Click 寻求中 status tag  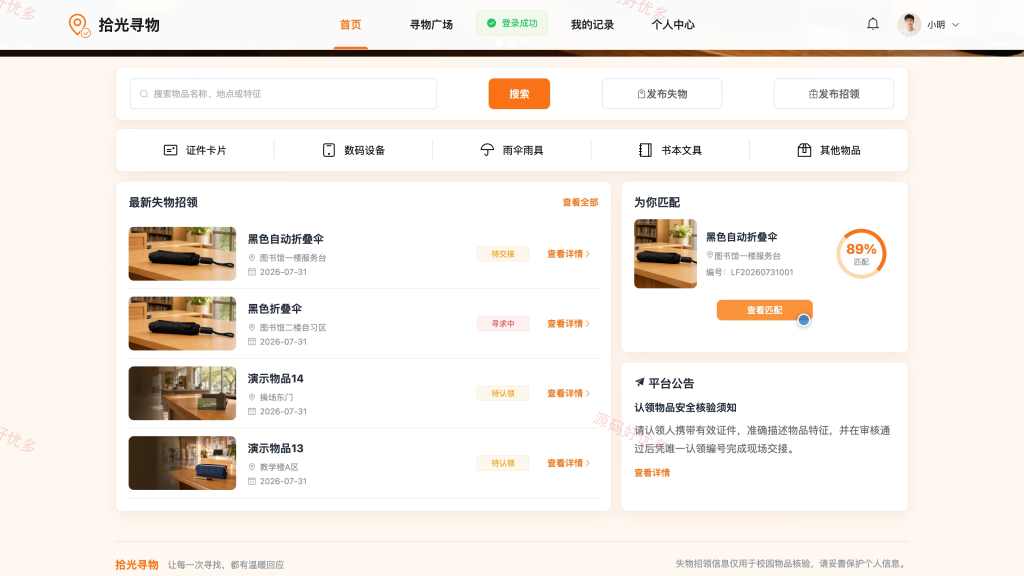click(x=503, y=324)
